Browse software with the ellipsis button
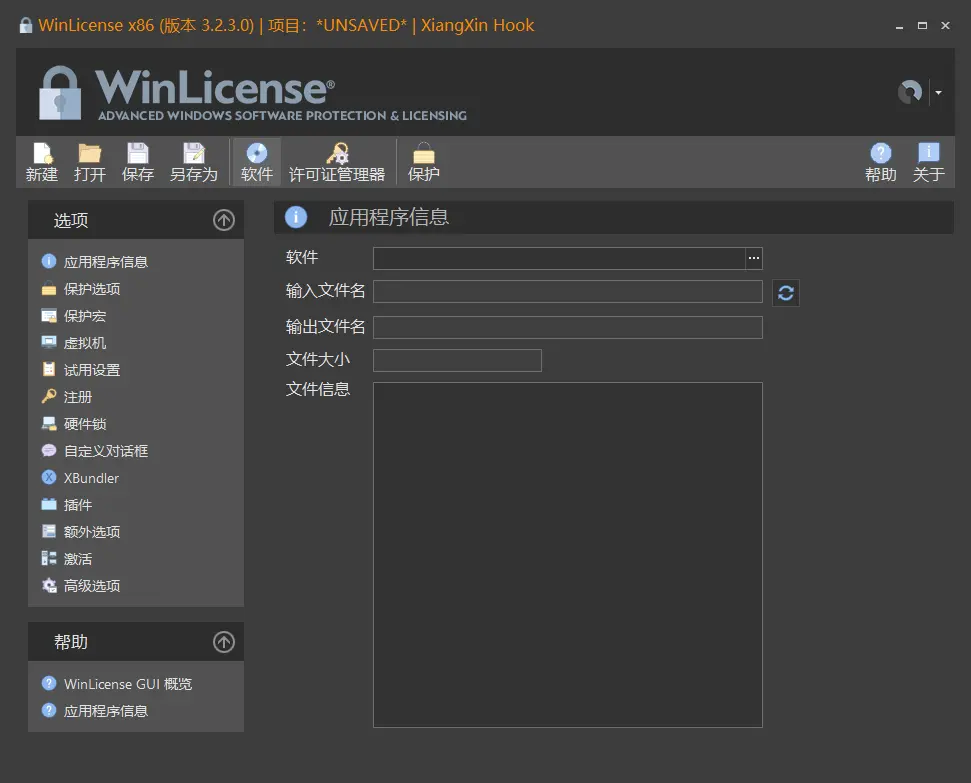971x783 pixels. coord(754,258)
